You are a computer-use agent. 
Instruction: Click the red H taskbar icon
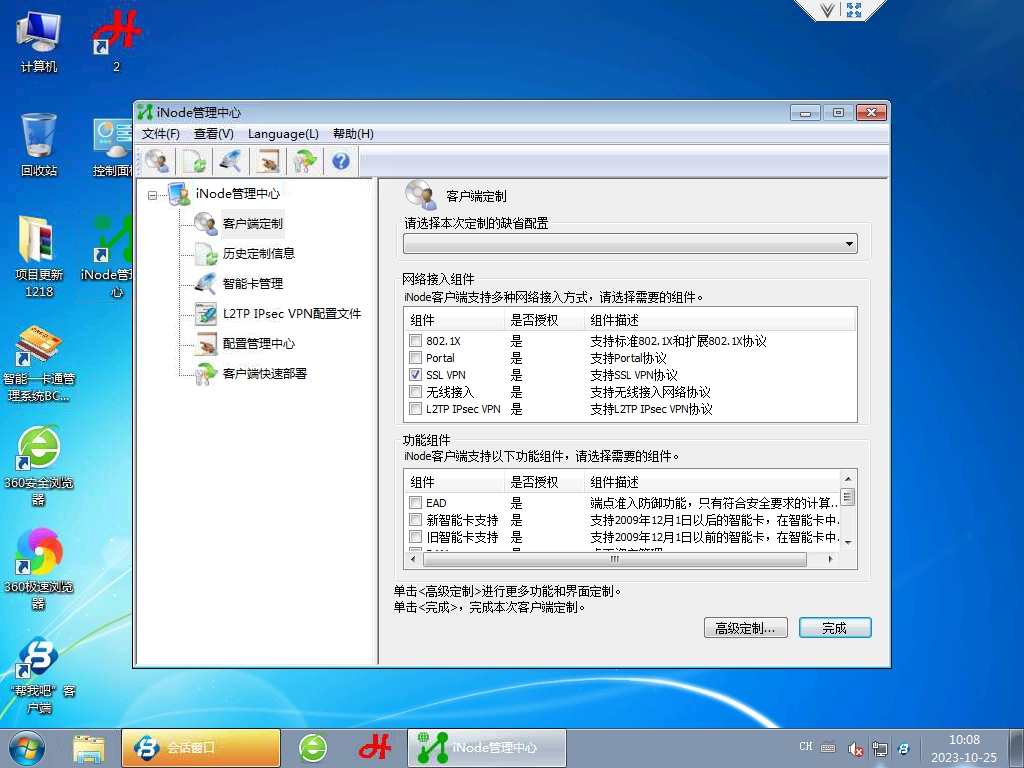375,748
